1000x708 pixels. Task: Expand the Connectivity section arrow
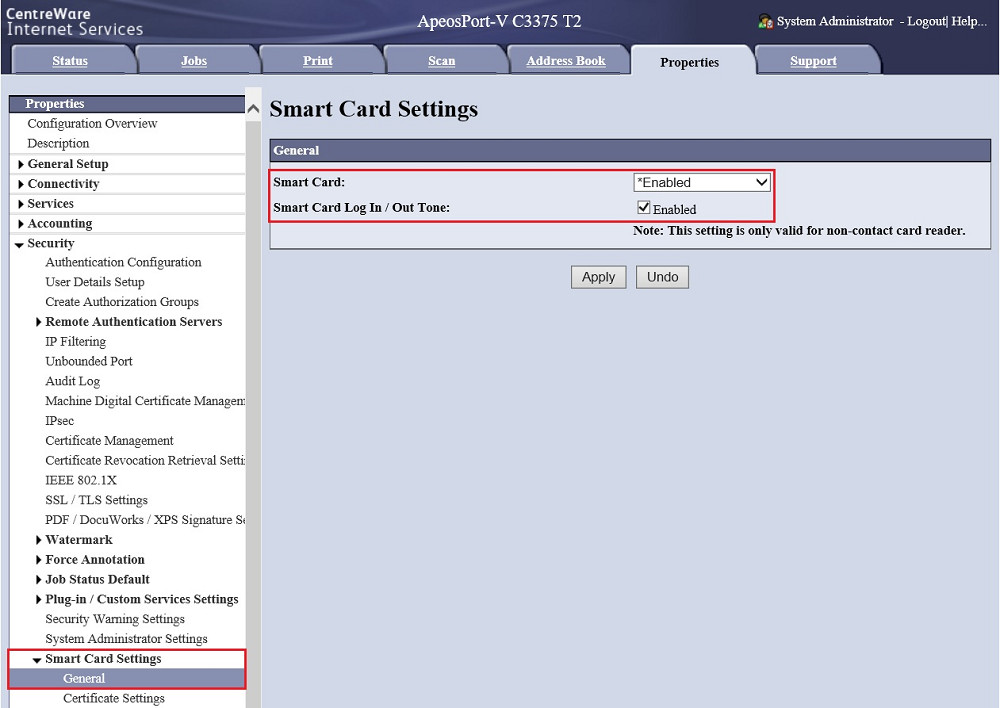21,184
